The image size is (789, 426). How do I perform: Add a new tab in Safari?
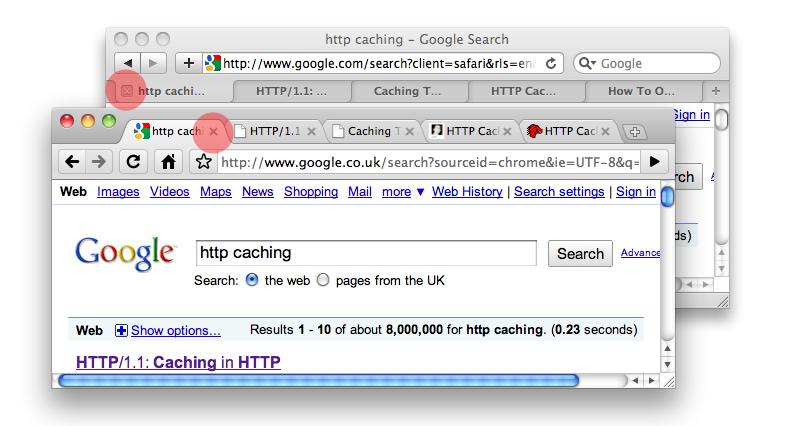[x=716, y=91]
